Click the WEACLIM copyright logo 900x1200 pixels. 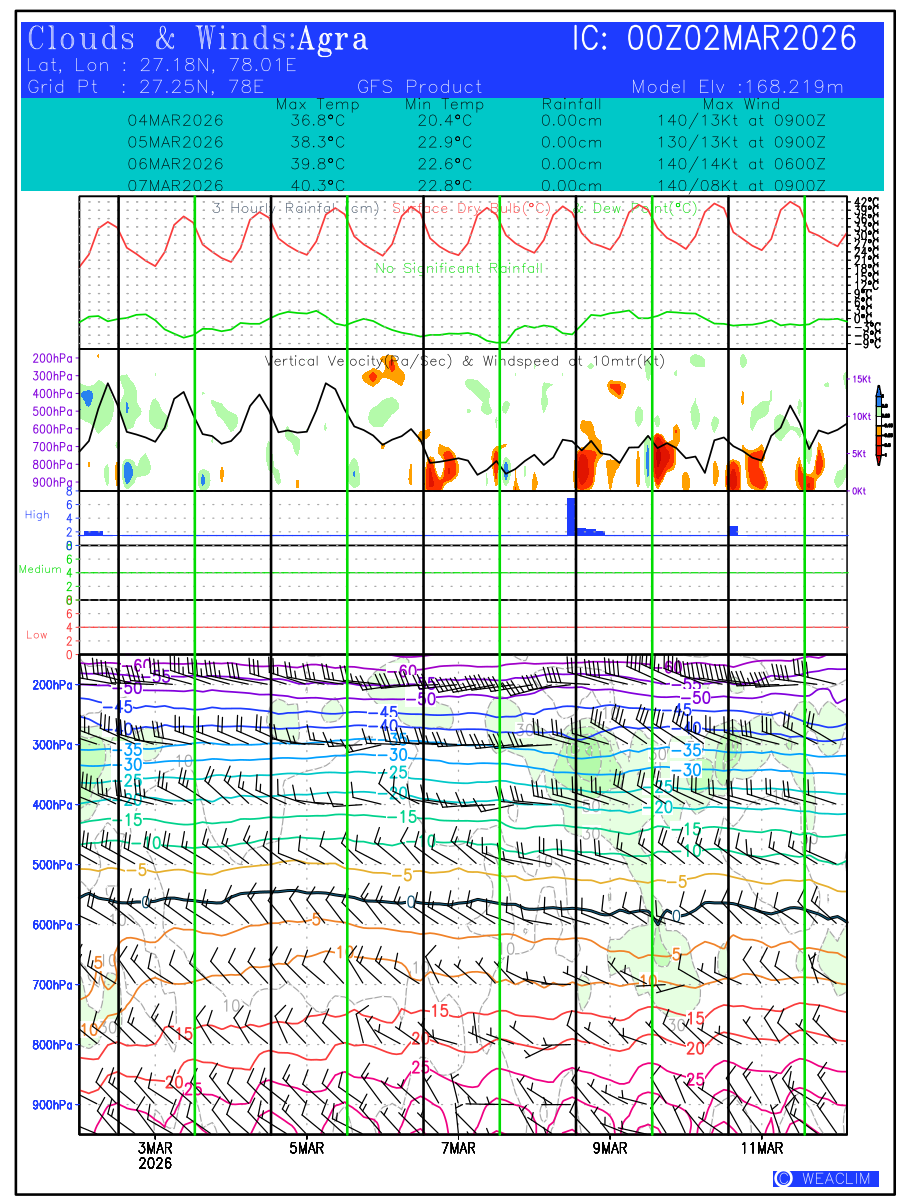point(825,1178)
